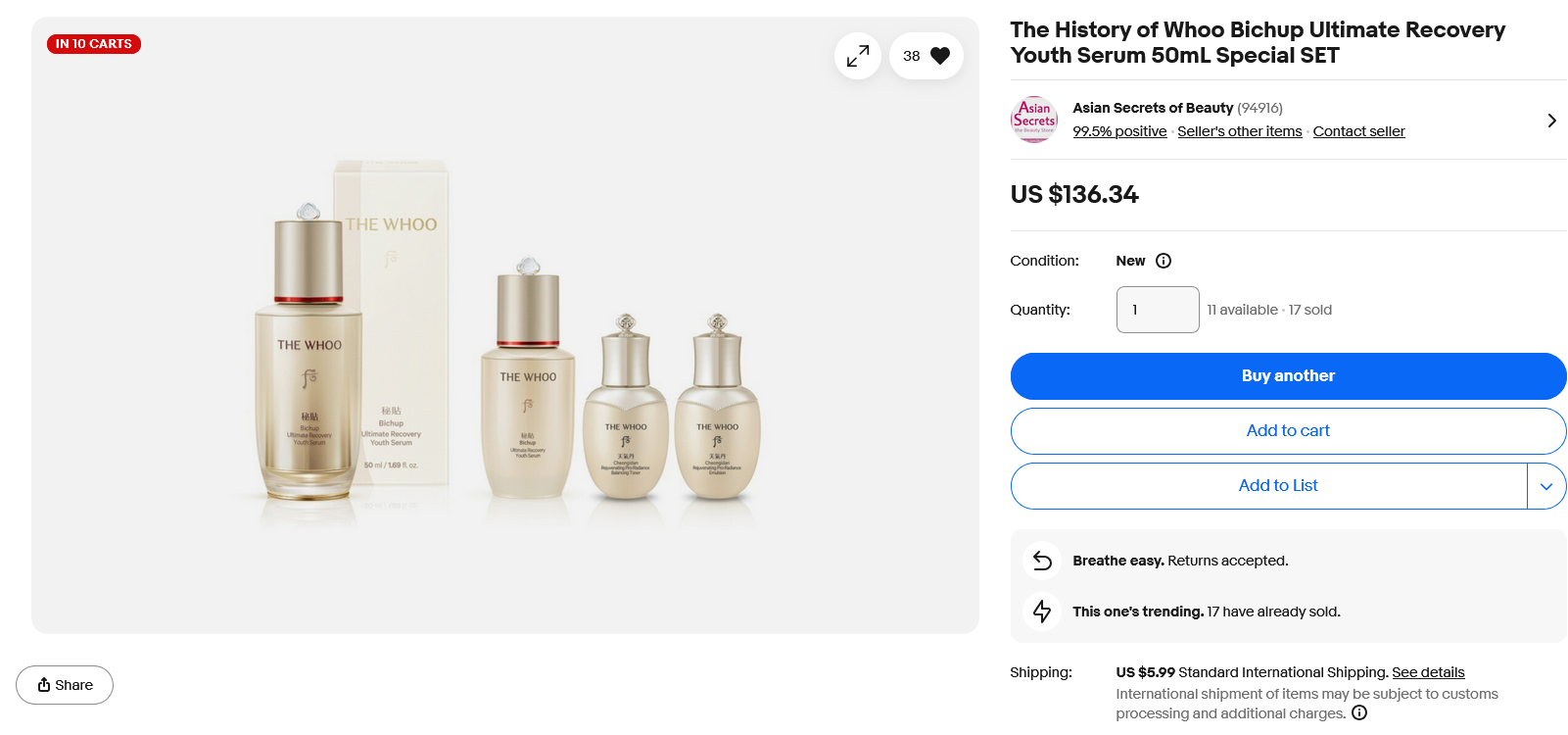Viewport: 1568px width, 735px height.
Task: Click Contact seller link
Action: [x=1358, y=131]
